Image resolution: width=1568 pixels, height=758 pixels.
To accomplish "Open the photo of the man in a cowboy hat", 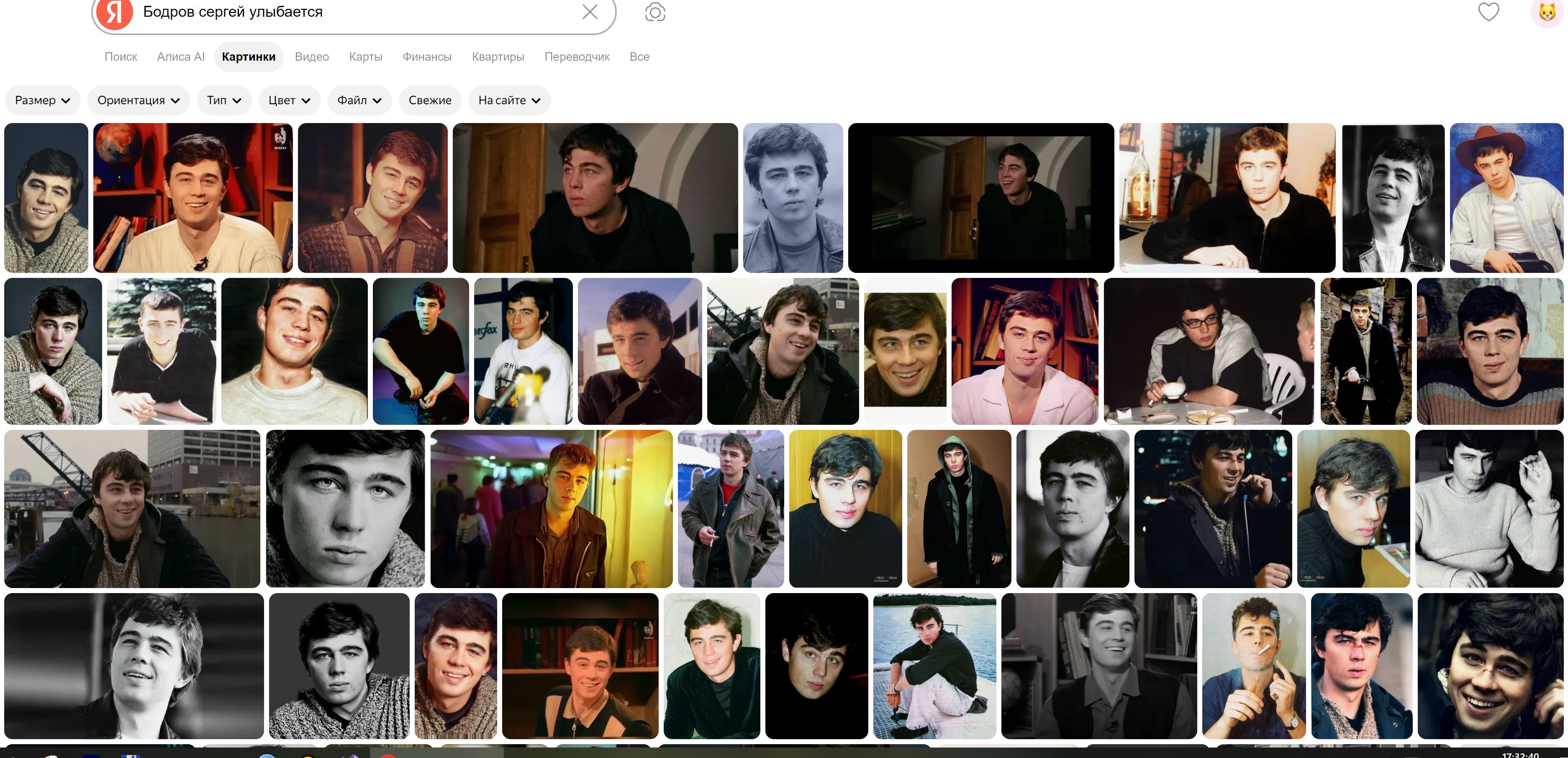I will point(1506,198).
